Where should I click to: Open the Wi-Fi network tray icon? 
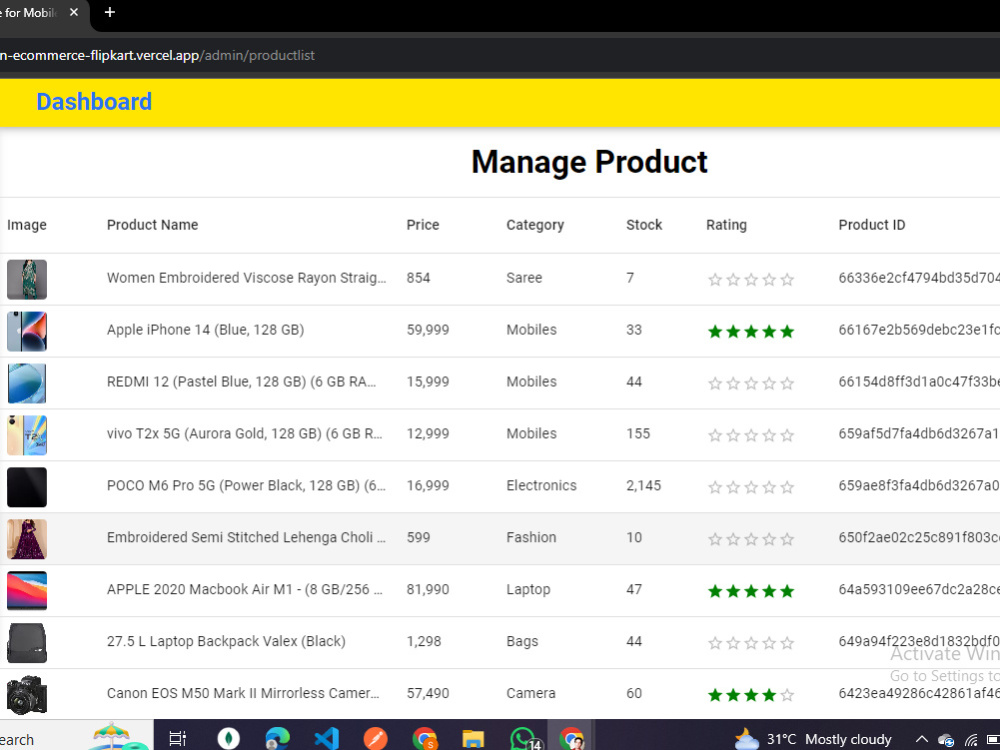[971, 740]
